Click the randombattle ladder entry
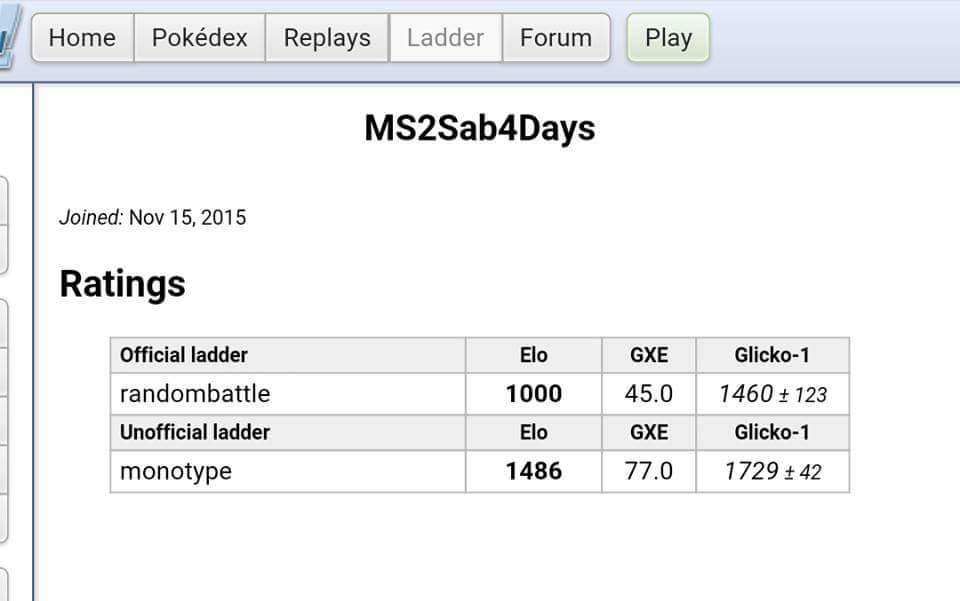The width and height of the screenshot is (960, 601). pos(195,394)
